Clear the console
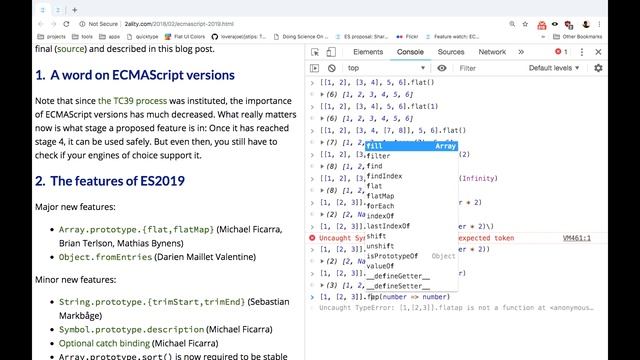This screenshot has height=360, width=640. [331, 68]
